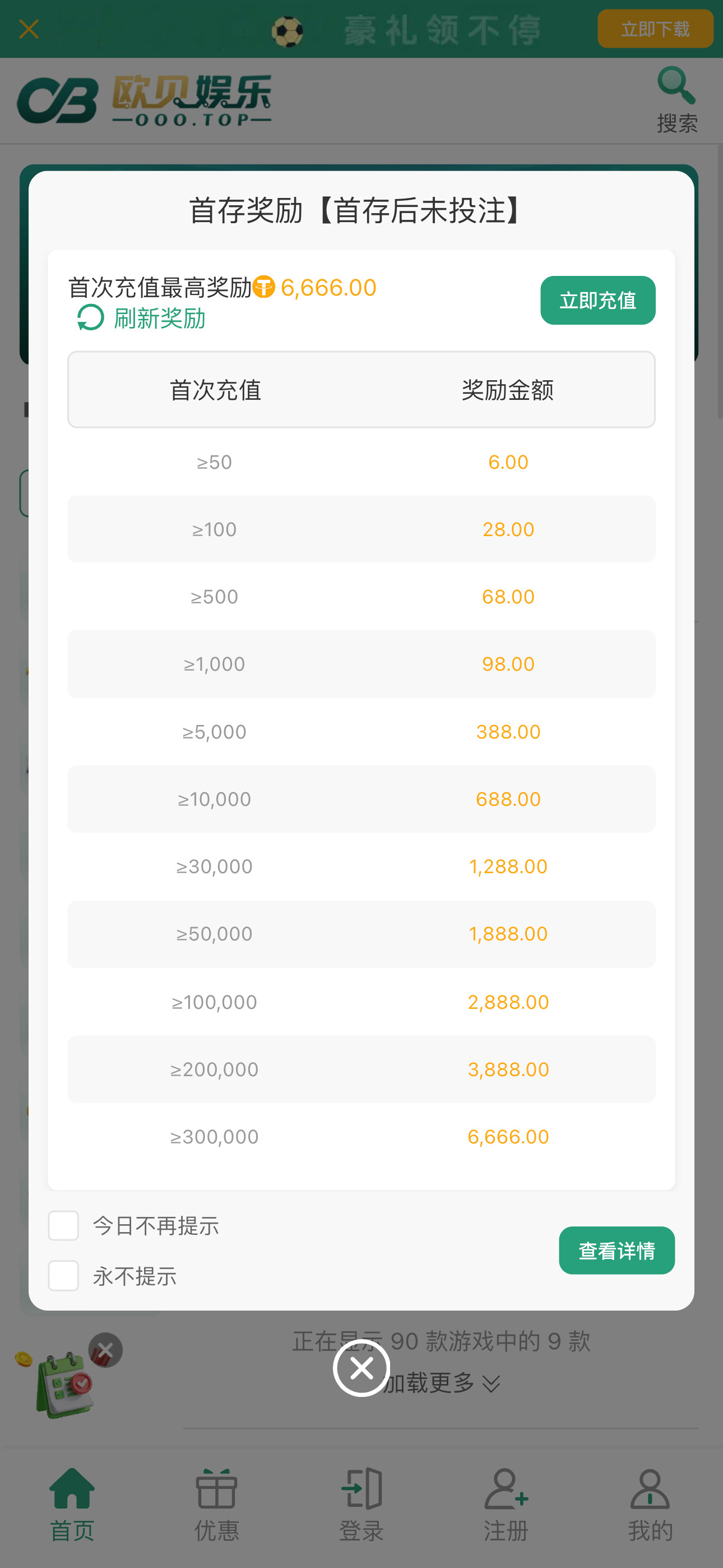Tap the '立即下载' download button

pos(655,29)
